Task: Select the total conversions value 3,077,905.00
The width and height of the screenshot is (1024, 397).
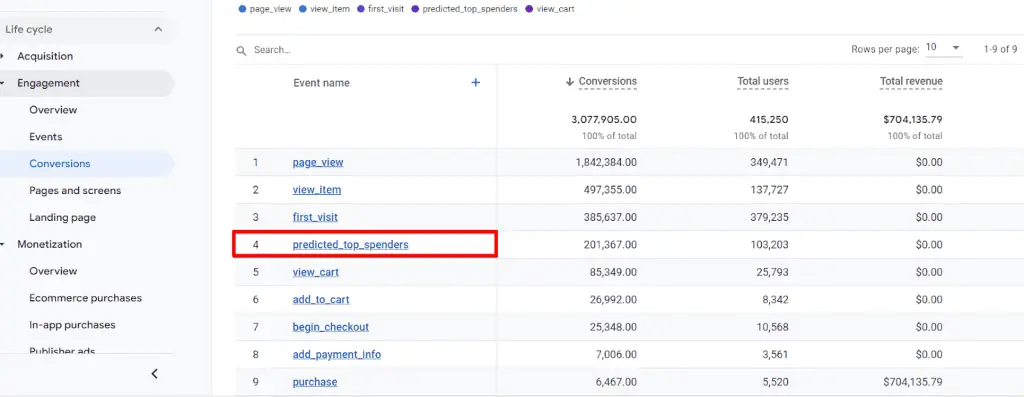Action: click(604, 120)
